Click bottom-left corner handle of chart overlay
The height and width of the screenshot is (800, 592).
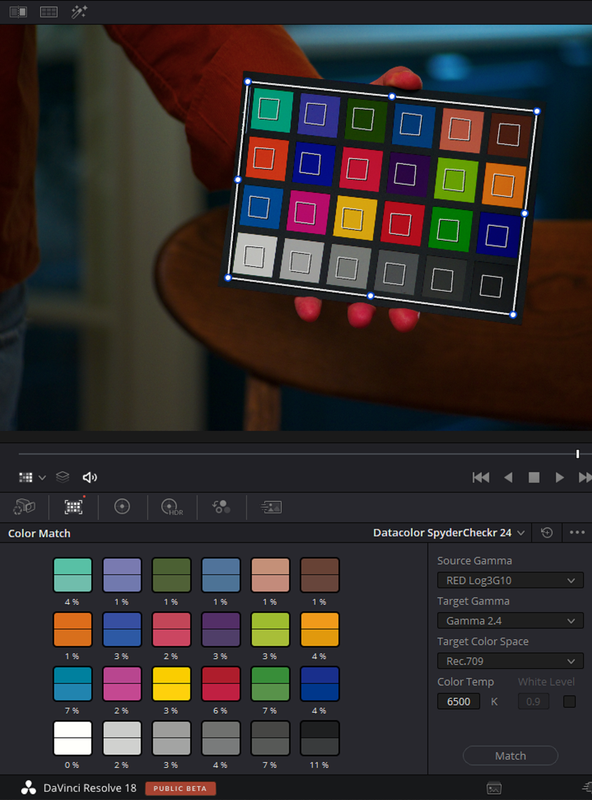click(x=228, y=278)
